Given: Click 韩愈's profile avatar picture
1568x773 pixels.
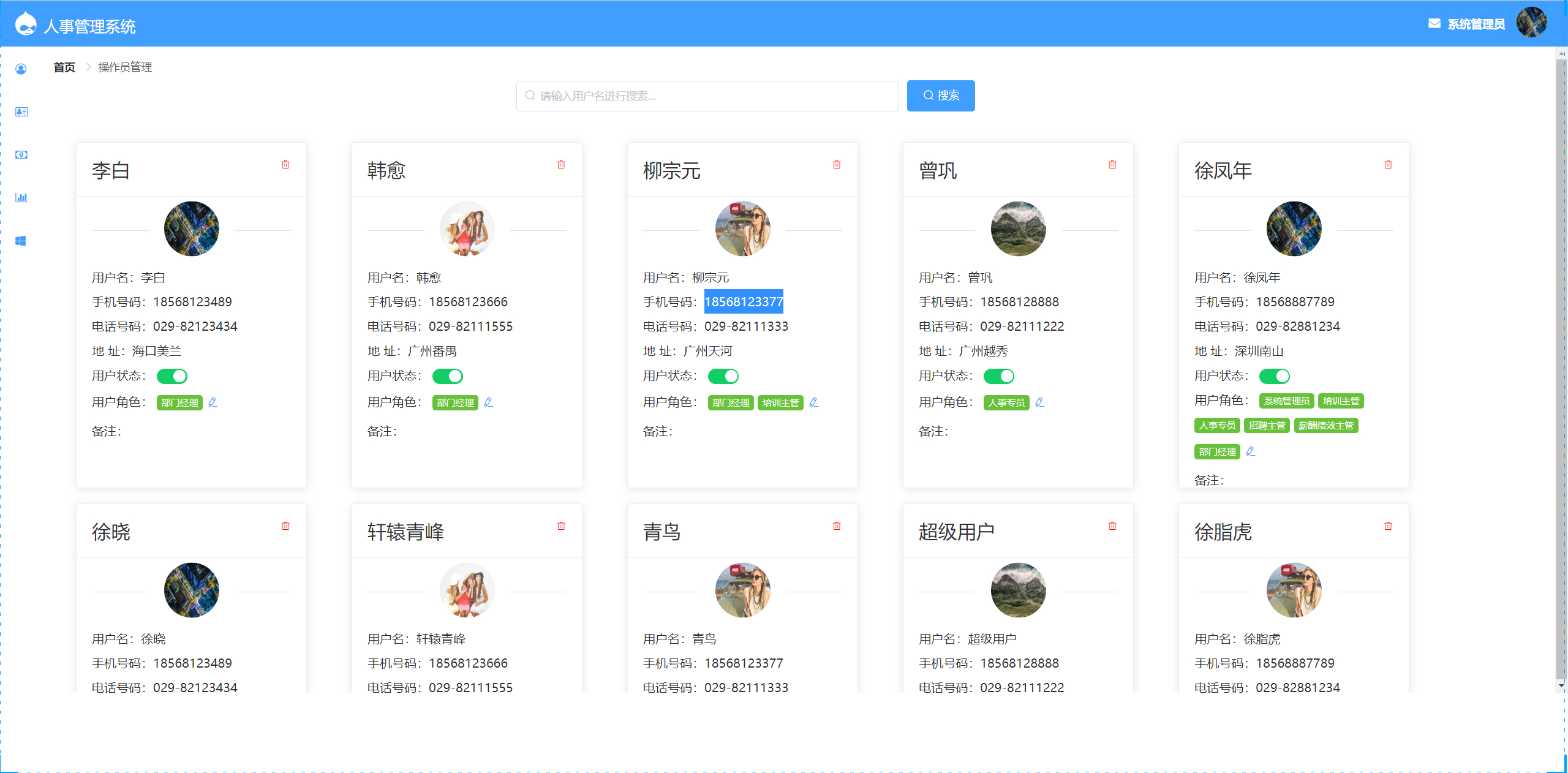Looking at the screenshot, I should pos(467,229).
